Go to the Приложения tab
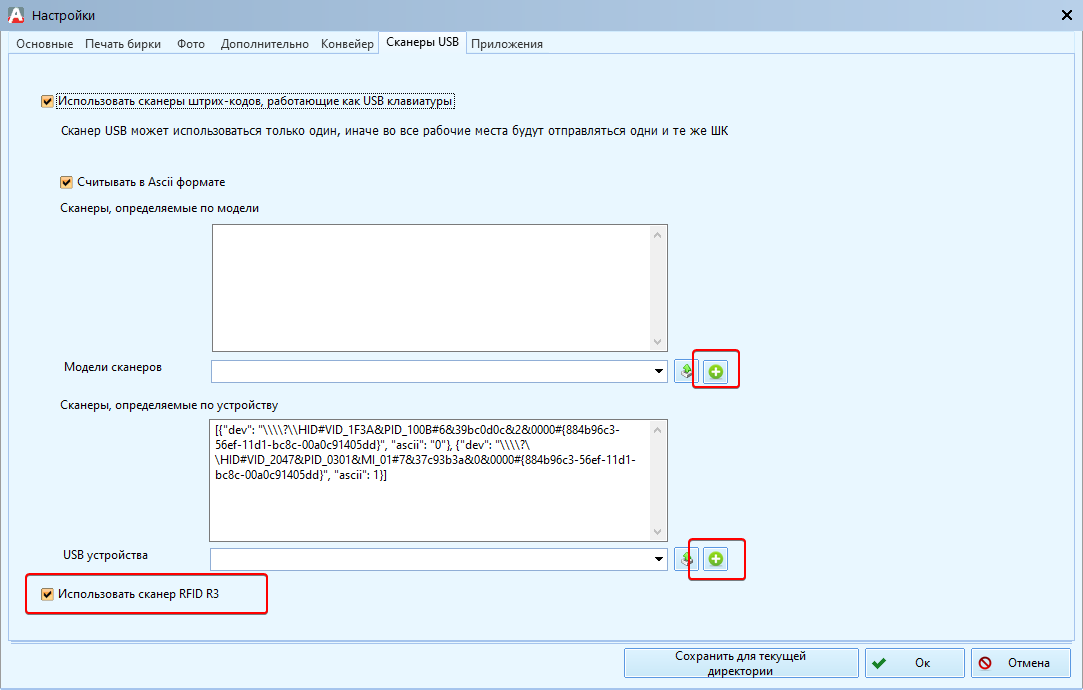This screenshot has height=690, width=1083. (507, 44)
